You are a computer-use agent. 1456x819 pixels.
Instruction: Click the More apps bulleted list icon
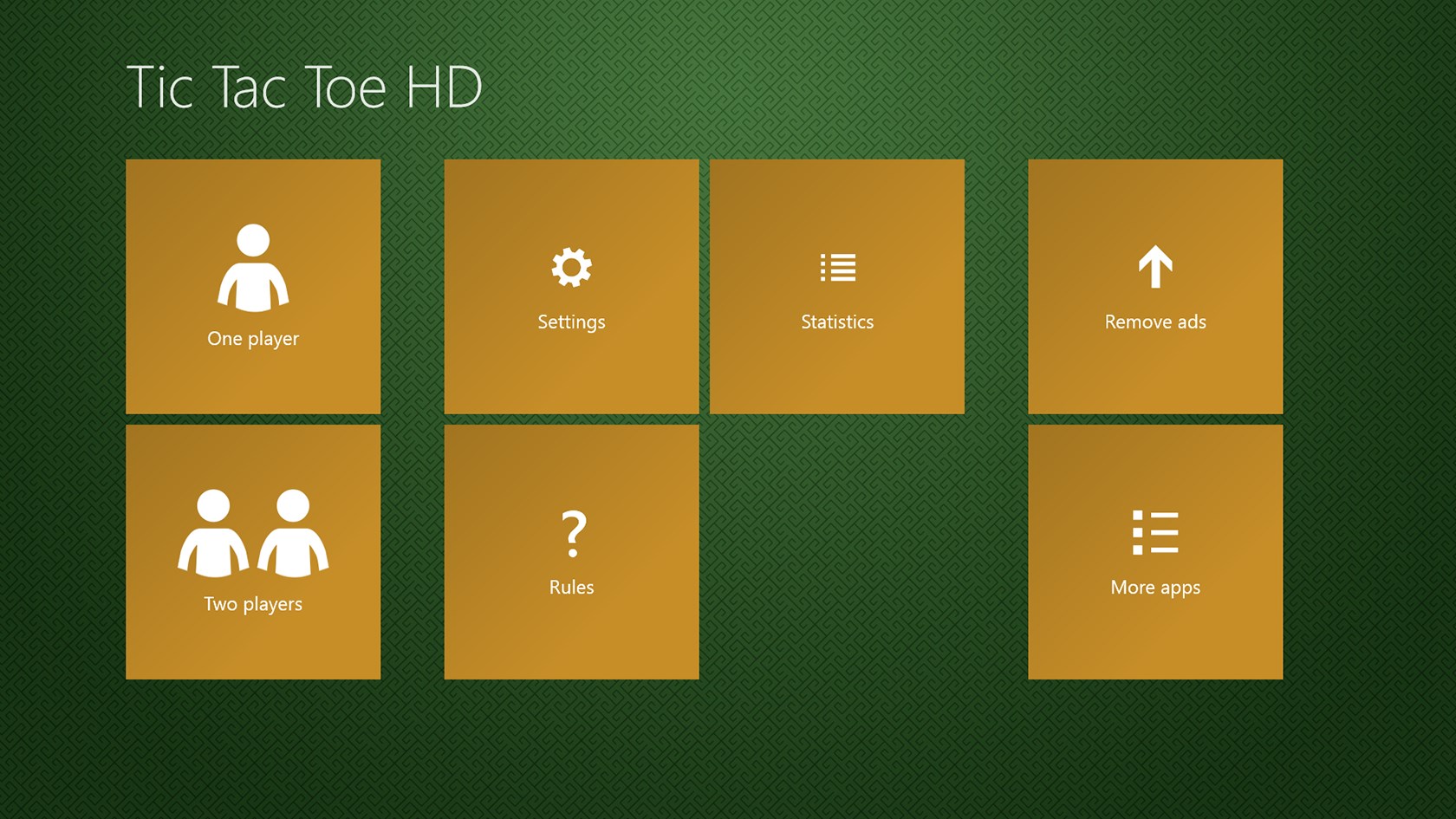coord(1155,532)
